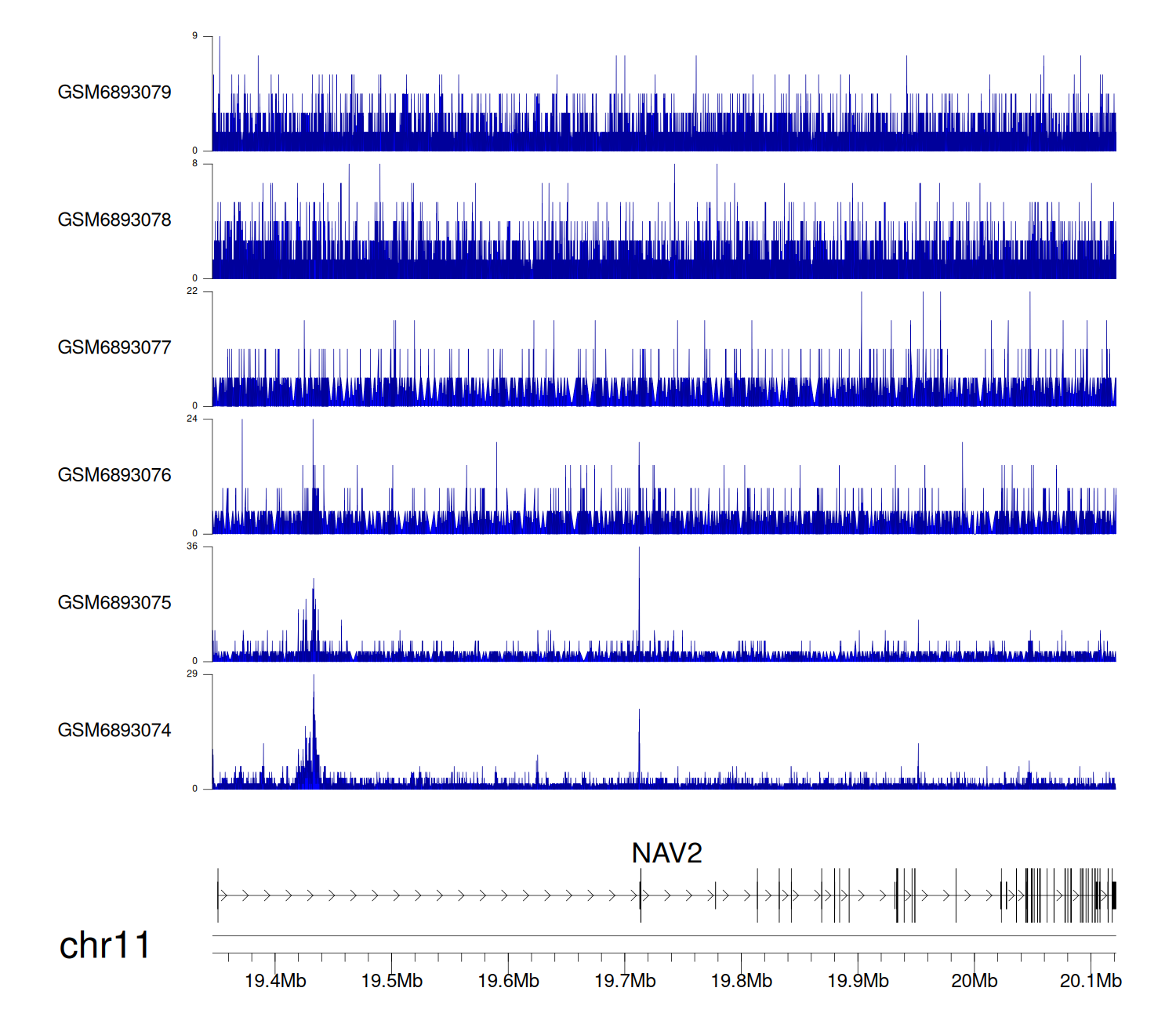
Task: Click the 19.4Mb axis tick label
Action: pyautogui.click(x=275, y=981)
